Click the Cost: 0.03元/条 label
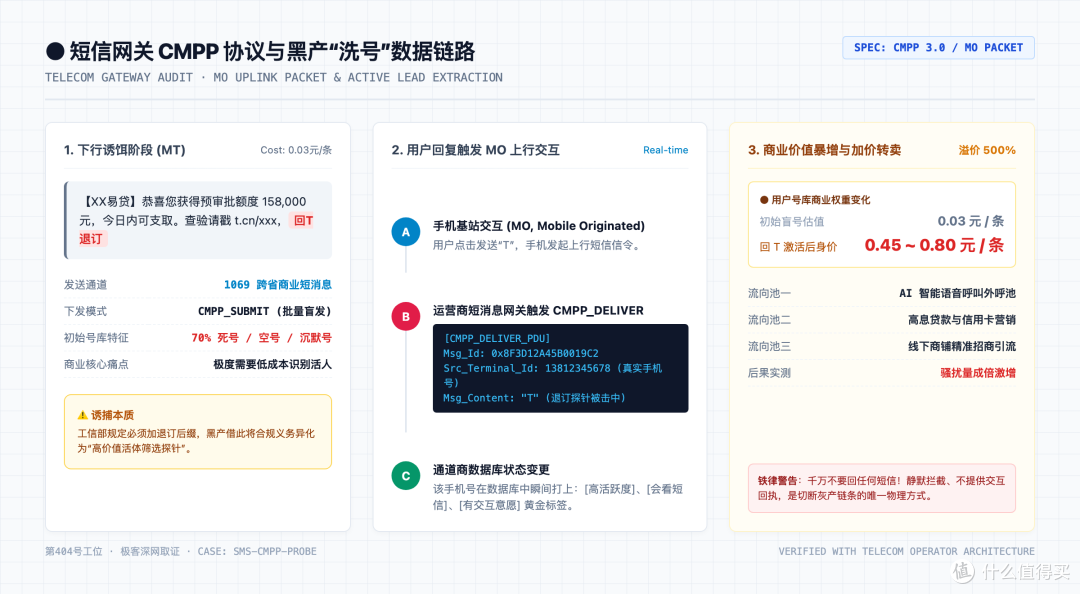Viewport: 1080px width, 594px height. point(296,150)
